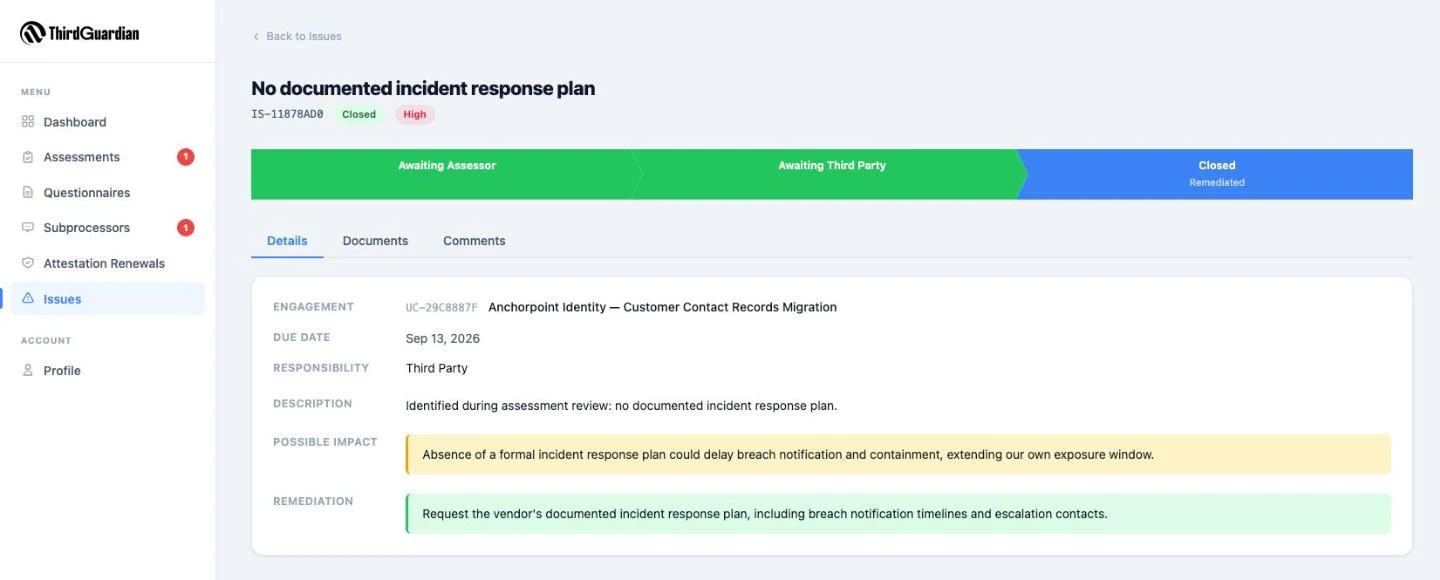The width and height of the screenshot is (1440, 580).
Task: Open the Dashboard menu item
Action: pyautogui.click(x=108, y=122)
